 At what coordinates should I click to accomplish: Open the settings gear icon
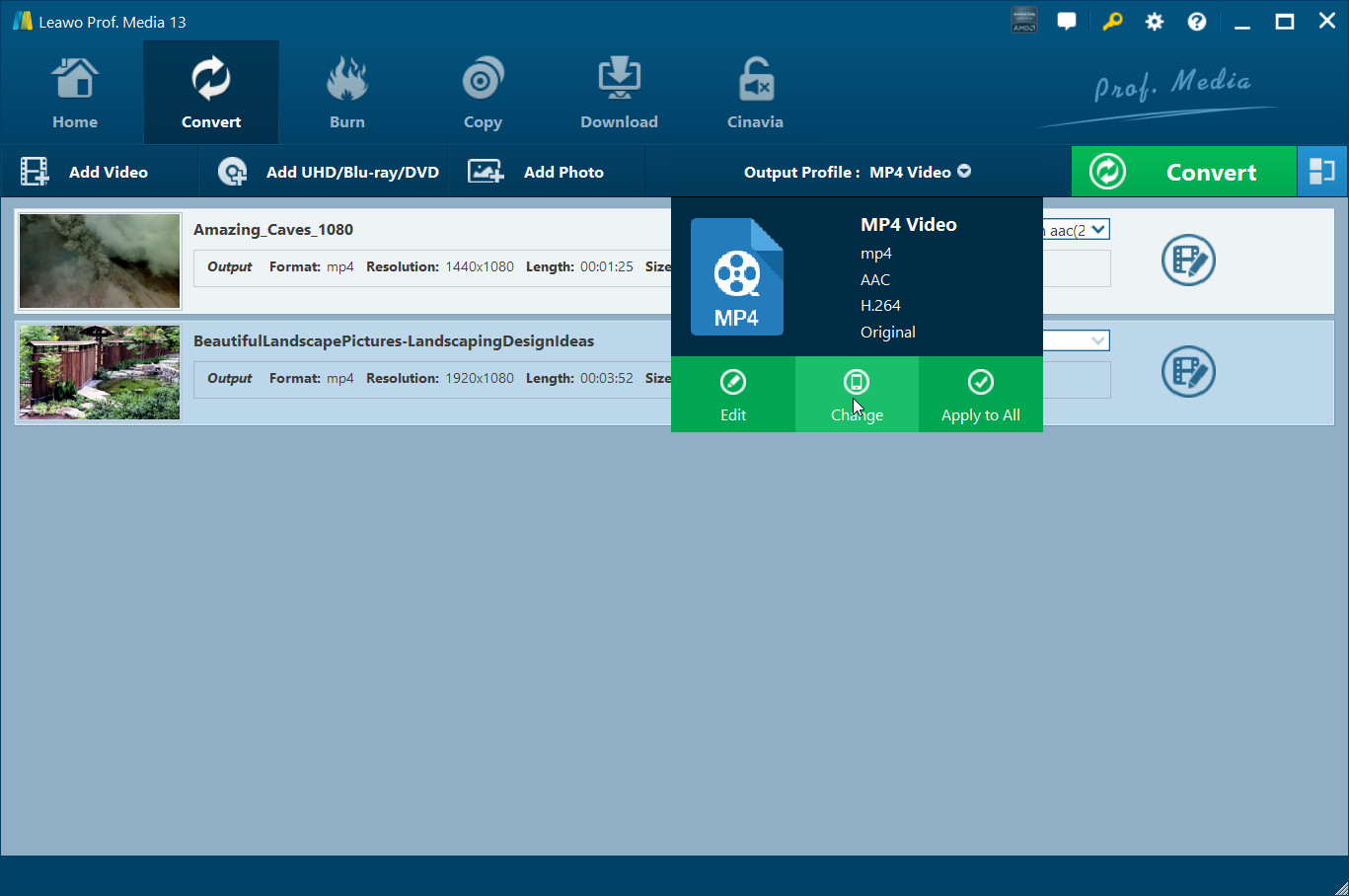pyautogui.click(x=1154, y=22)
